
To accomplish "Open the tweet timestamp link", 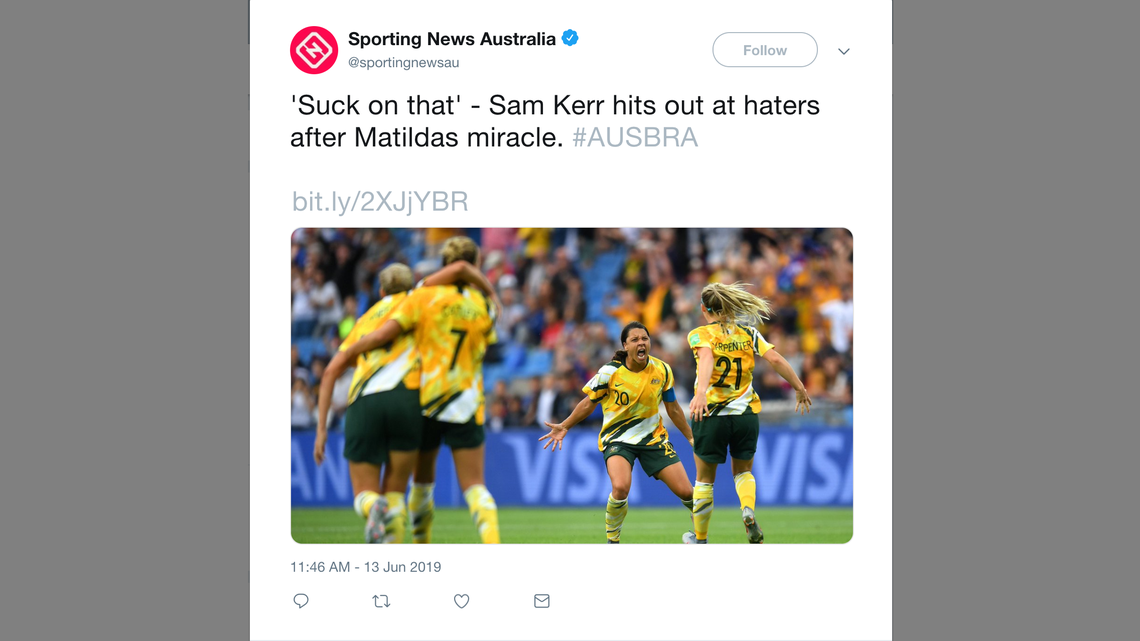I will pyautogui.click(x=365, y=566).
